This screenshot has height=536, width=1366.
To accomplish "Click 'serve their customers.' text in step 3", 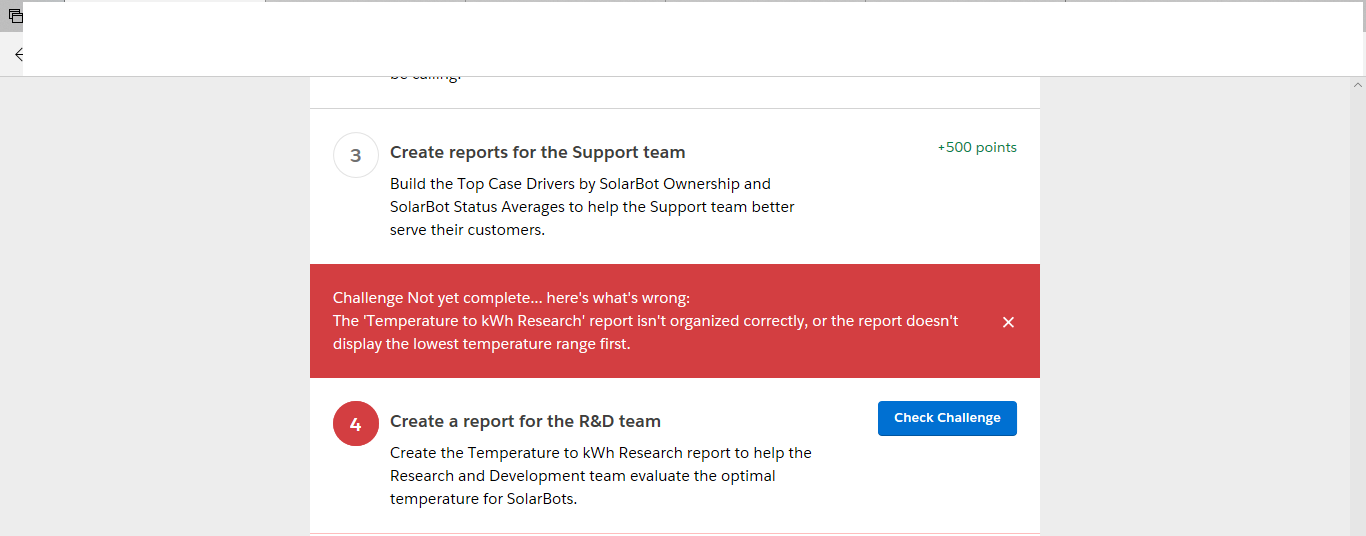I will pyautogui.click(x=467, y=230).
